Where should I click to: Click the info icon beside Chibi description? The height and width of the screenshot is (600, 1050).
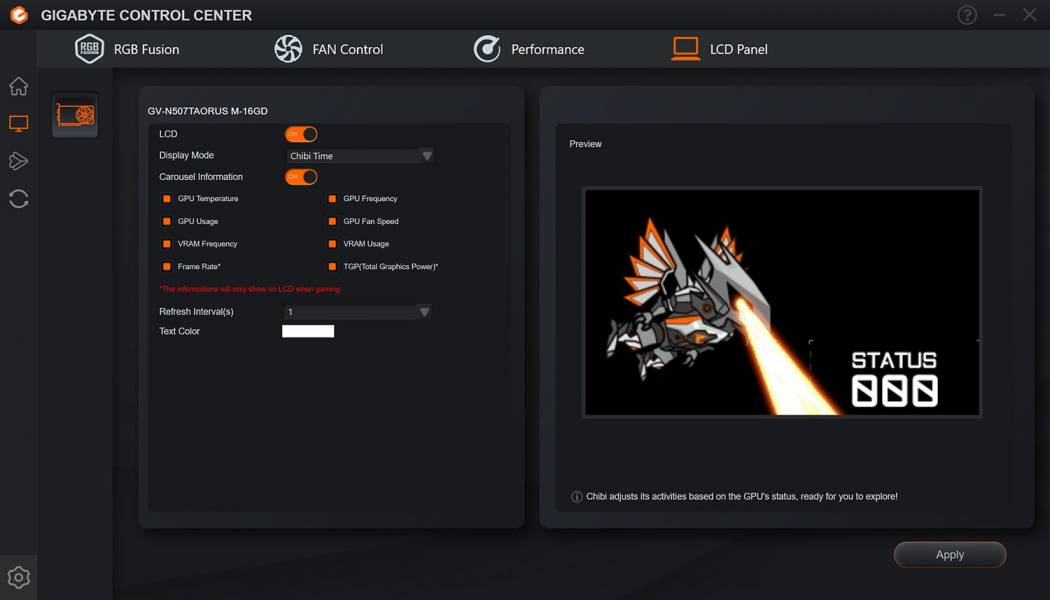(x=577, y=497)
